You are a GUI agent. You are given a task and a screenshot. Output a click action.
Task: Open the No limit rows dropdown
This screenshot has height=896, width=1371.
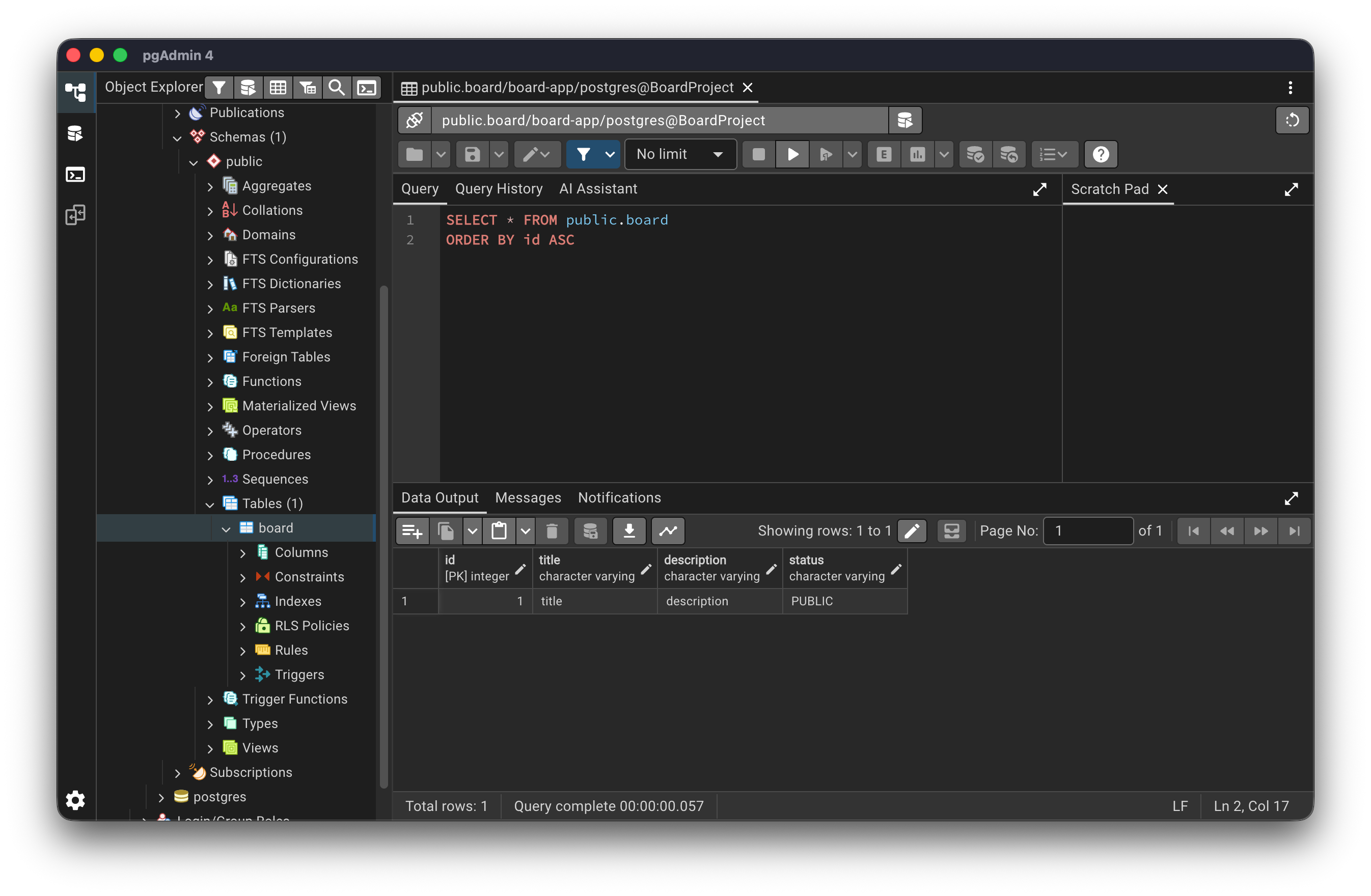pyautogui.click(x=680, y=154)
